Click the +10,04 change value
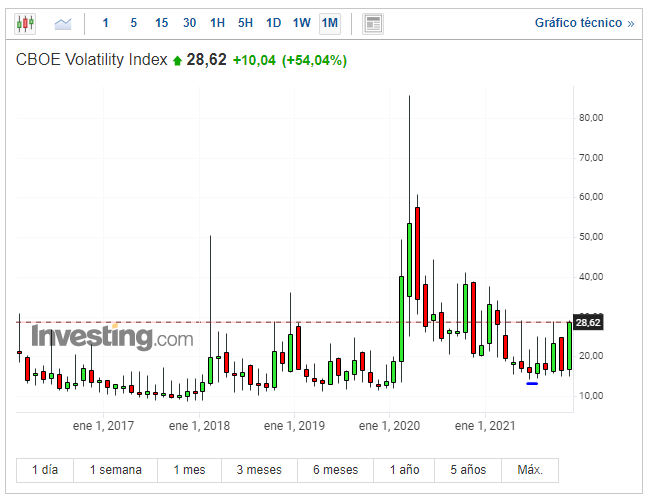 (x=254, y=60)
